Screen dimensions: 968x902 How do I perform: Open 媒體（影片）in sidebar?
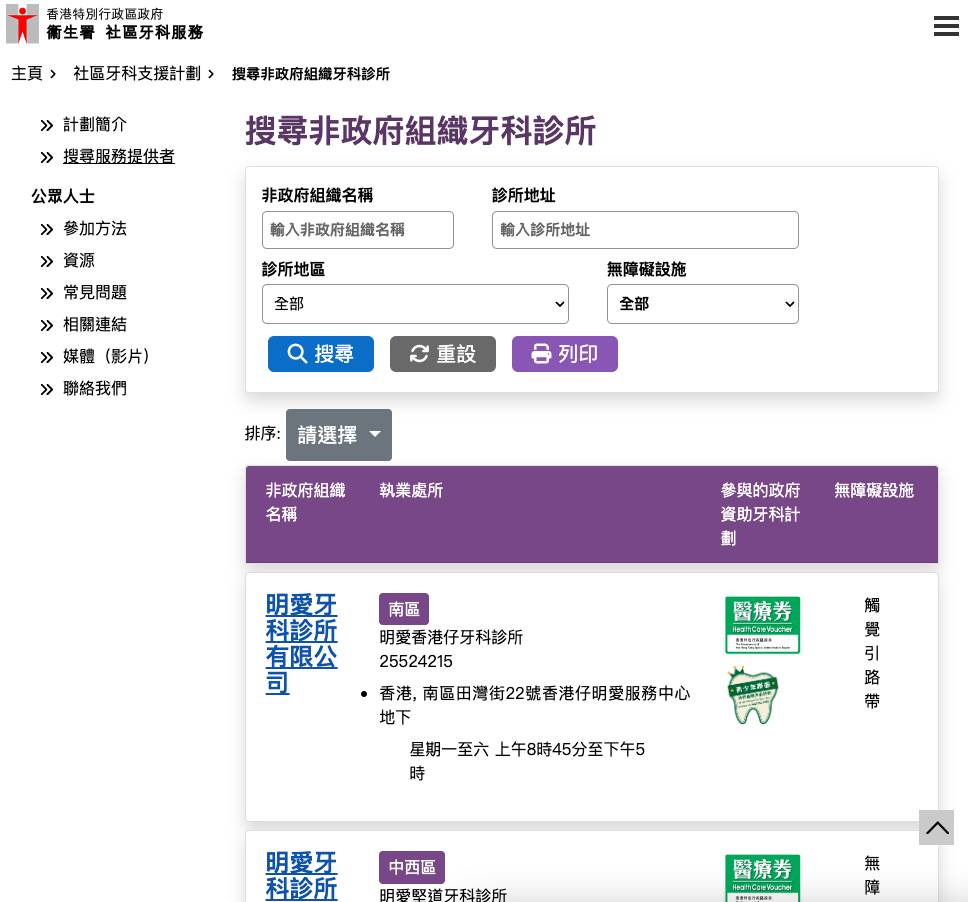coord(106,356)
